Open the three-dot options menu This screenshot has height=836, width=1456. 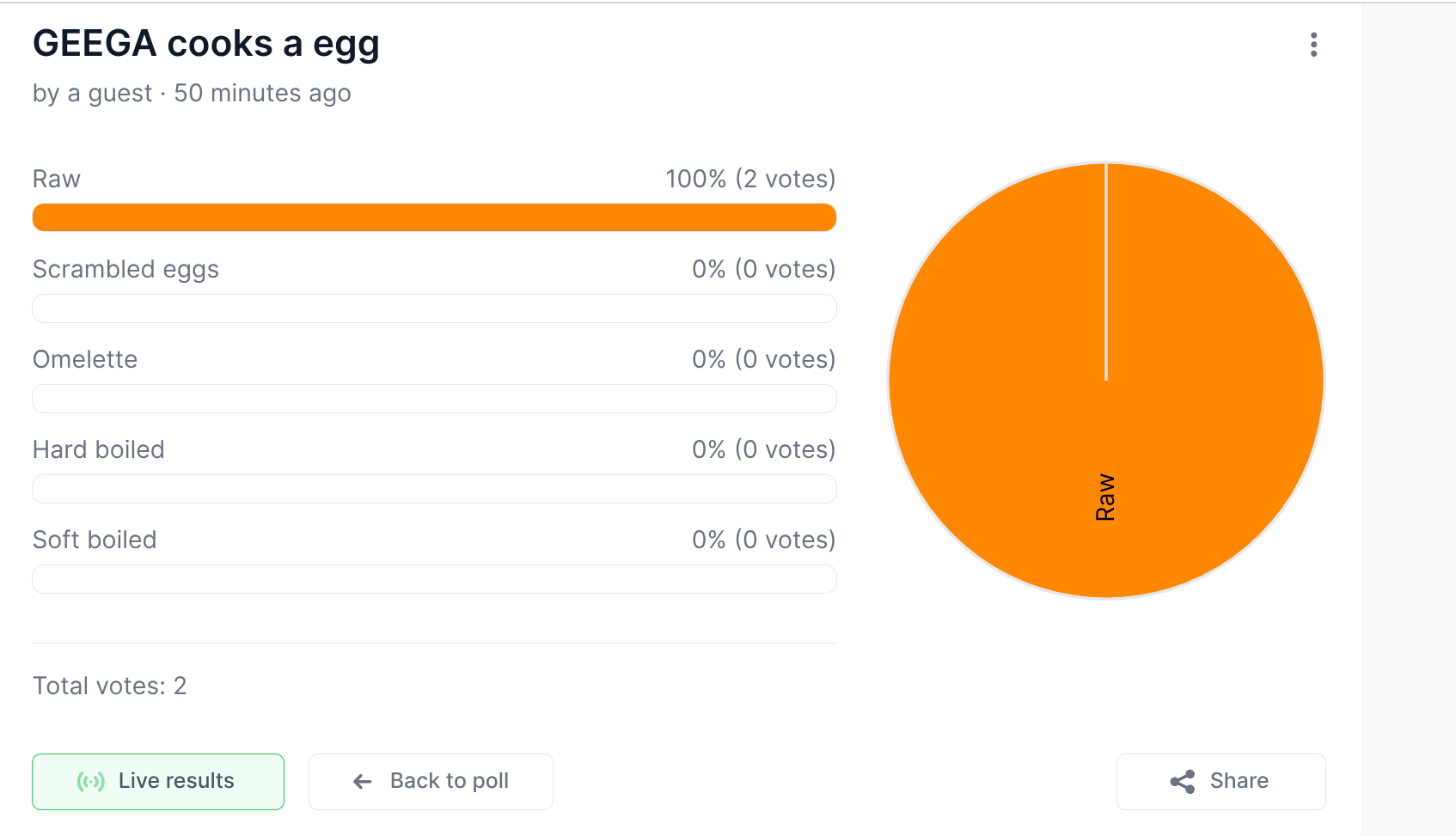click(x=1313, y=45)
